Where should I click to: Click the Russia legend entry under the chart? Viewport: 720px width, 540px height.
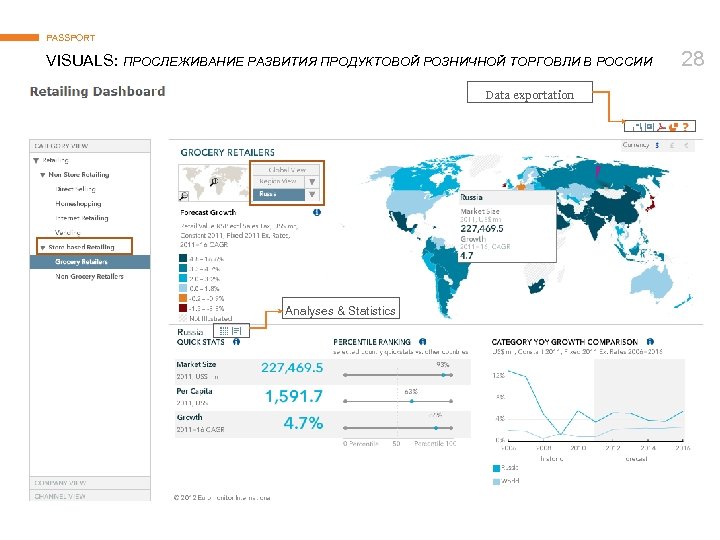point(506,468)
